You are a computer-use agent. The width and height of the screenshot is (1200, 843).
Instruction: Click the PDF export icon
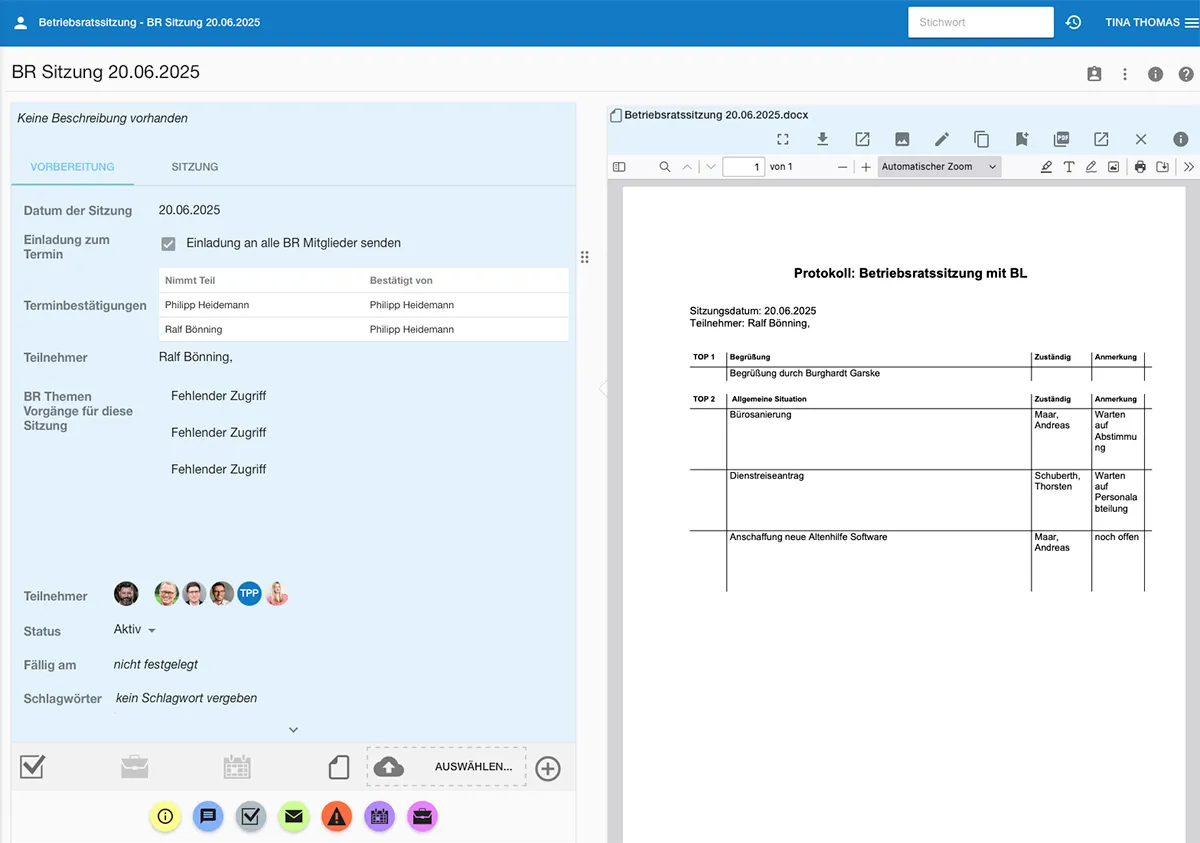1061,140
